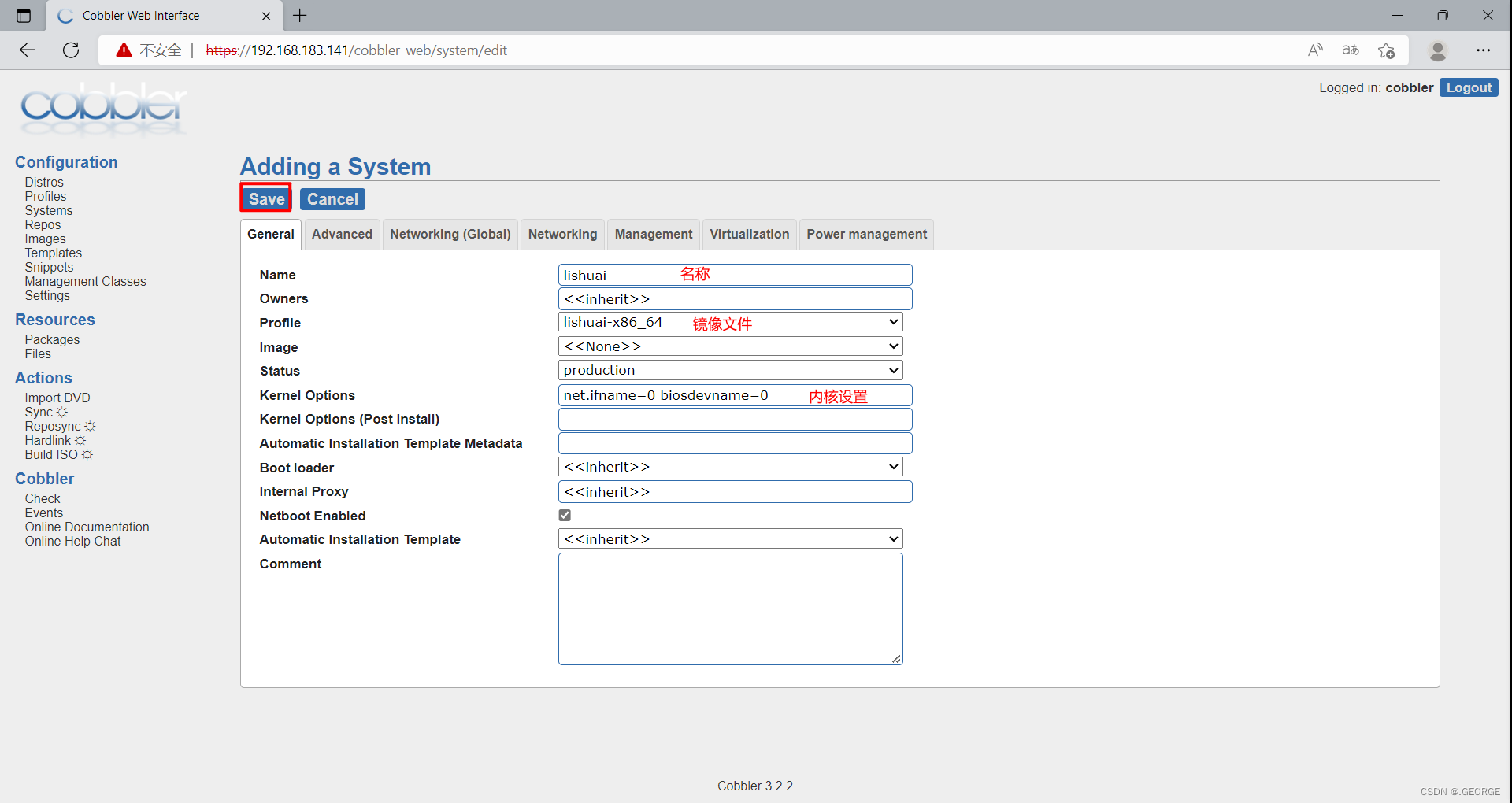Switch to the Virtualization tab
The image size is (1512, 803).
point(750,235)
